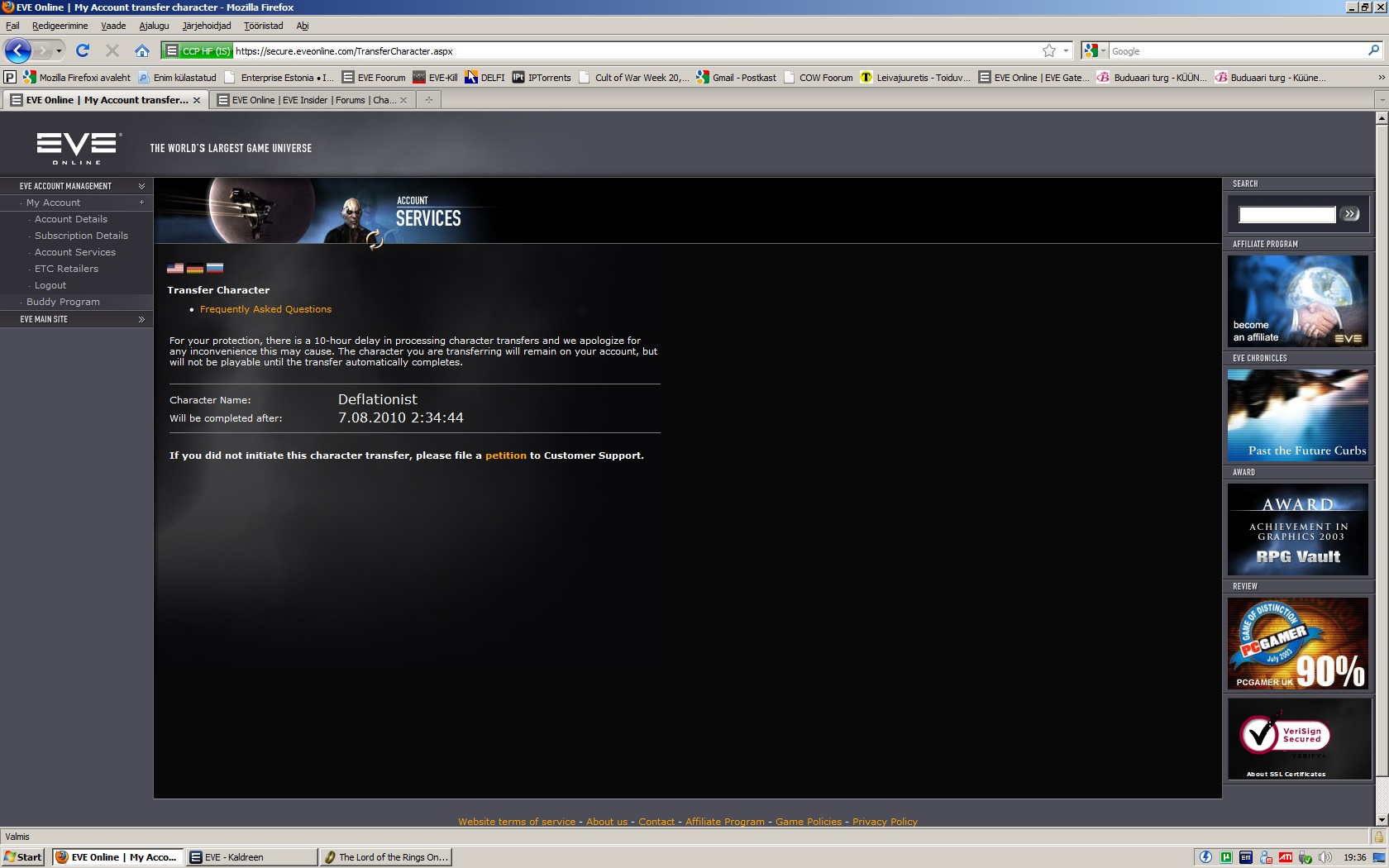Open the Enterprise Estonia bookmark
The image size is (1389, 868).
[x=279, y=77]
